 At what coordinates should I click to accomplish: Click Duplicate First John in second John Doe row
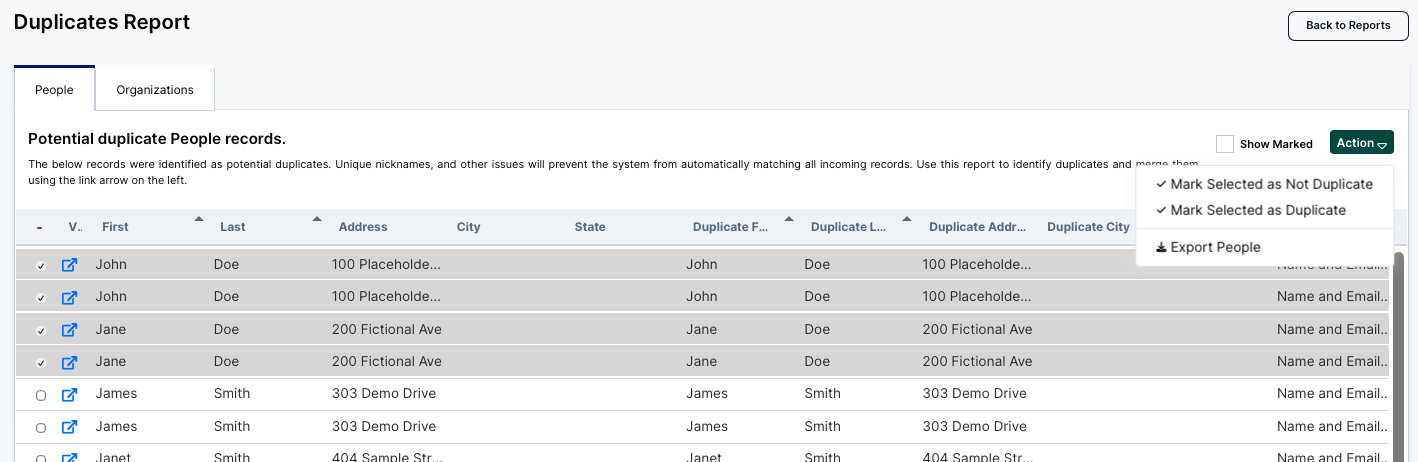click(x=702, y=297)
